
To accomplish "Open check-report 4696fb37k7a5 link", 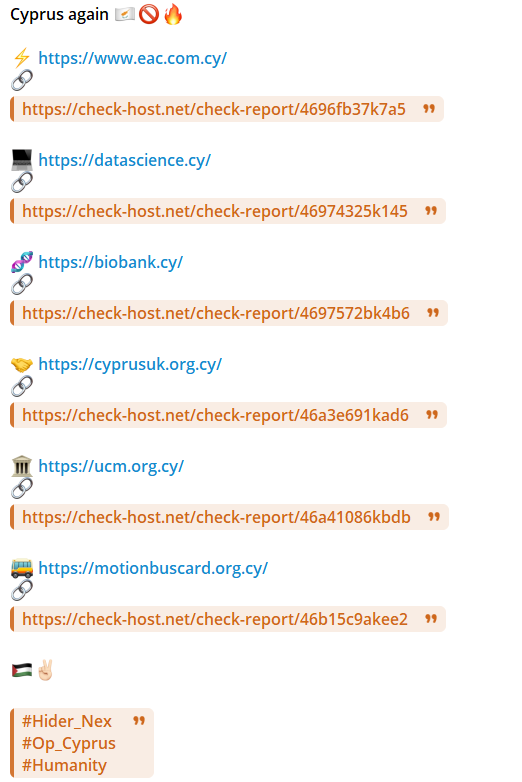I will [214, 109].
